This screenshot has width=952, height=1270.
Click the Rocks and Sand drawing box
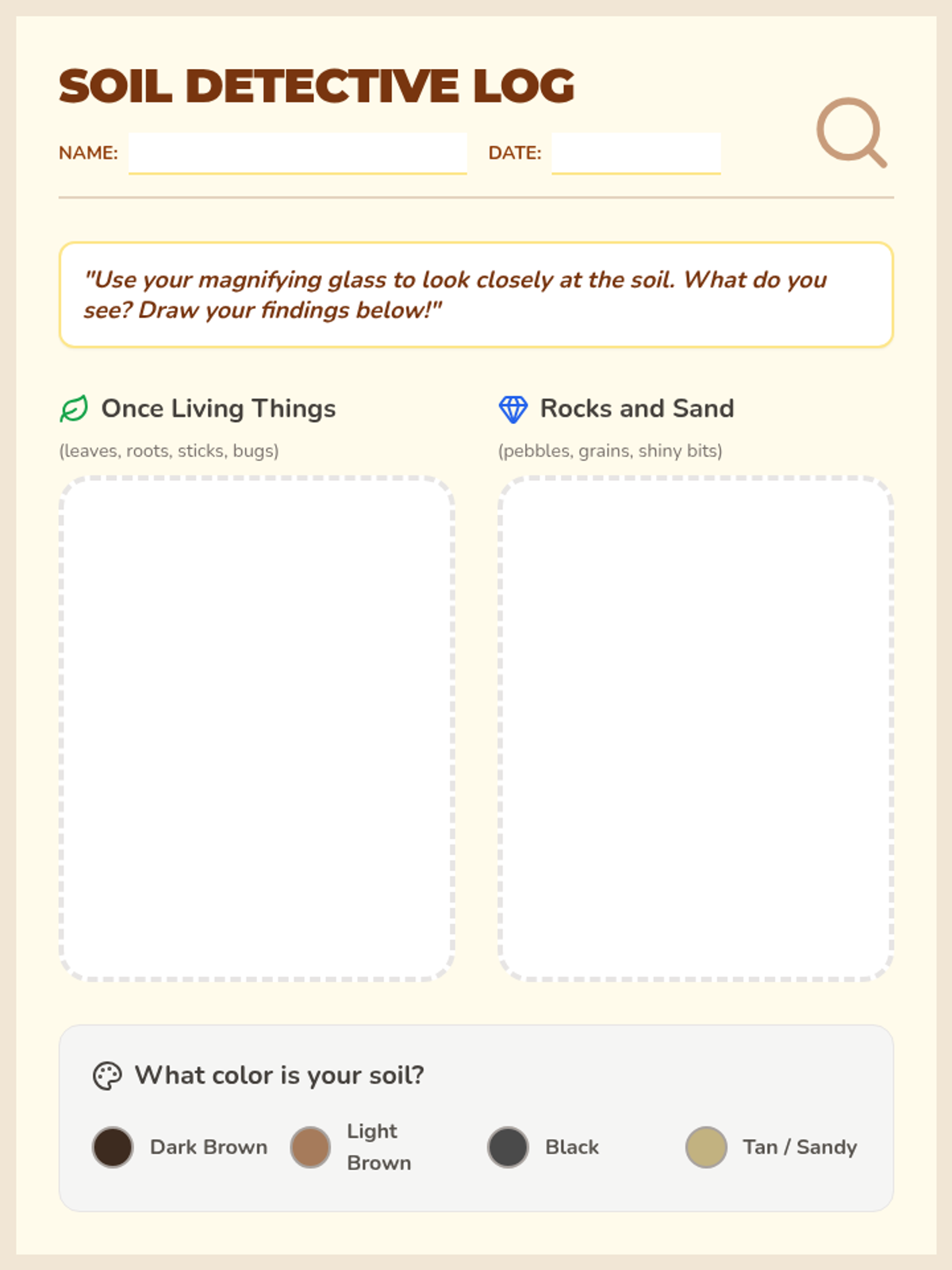(696, 729)
